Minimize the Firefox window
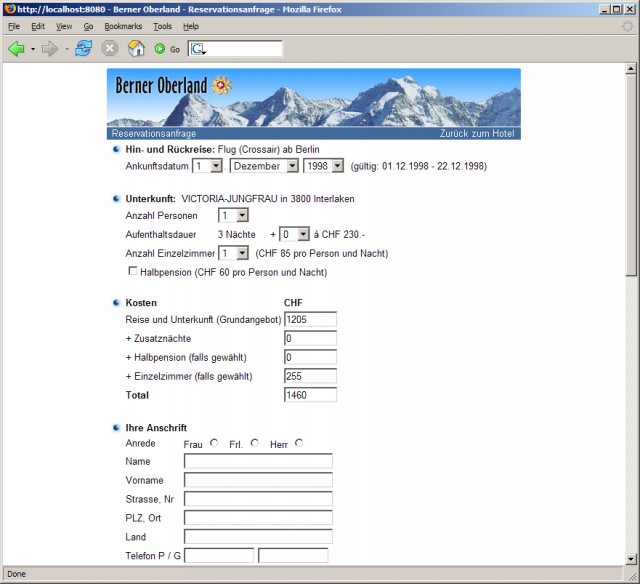The height and width of the screenshot is (584, 640). pos(605,9)
